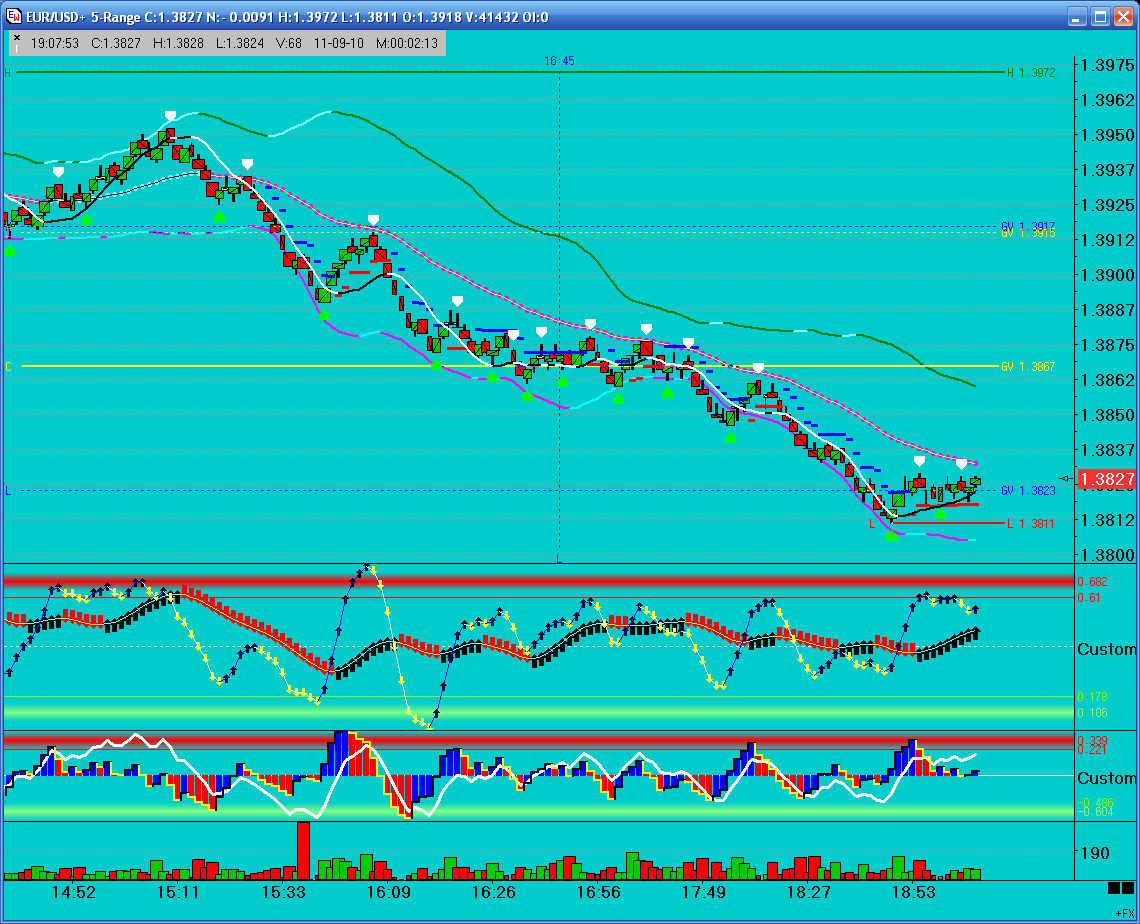The height and width of the screenshot is (924, 1140).
Task: Click the 0.106 oscillator level value
Action: [x=1092, y=712]
